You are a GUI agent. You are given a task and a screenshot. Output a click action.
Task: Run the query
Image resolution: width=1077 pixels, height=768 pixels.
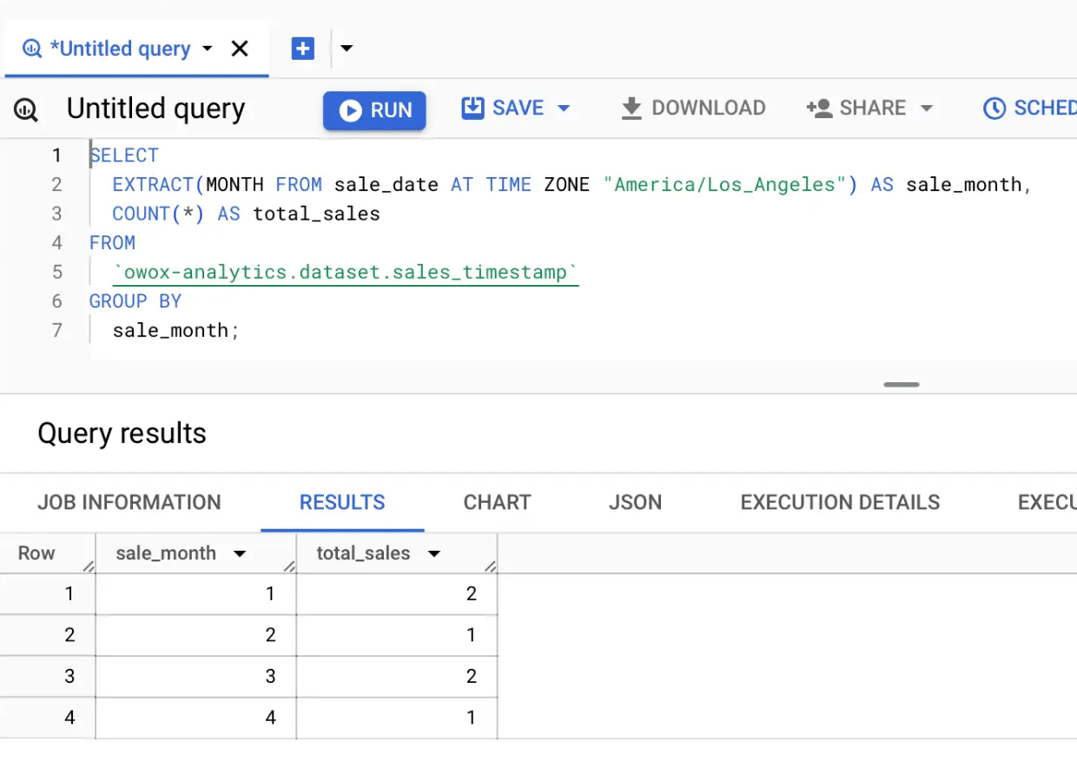374,110
